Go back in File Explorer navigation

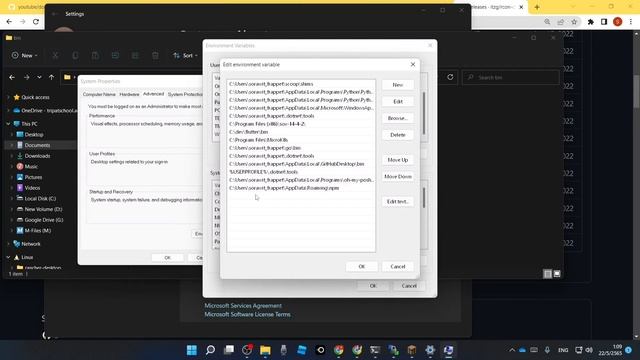(x=12, y=77)
